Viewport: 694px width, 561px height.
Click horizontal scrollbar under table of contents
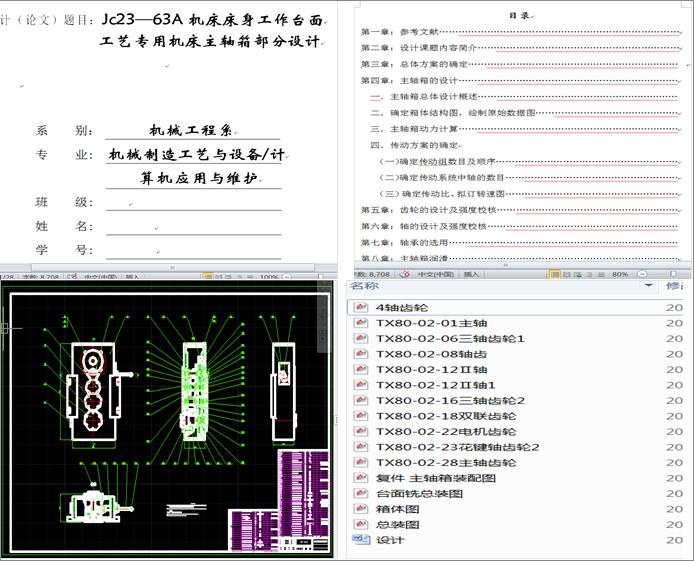coord(505,265)
